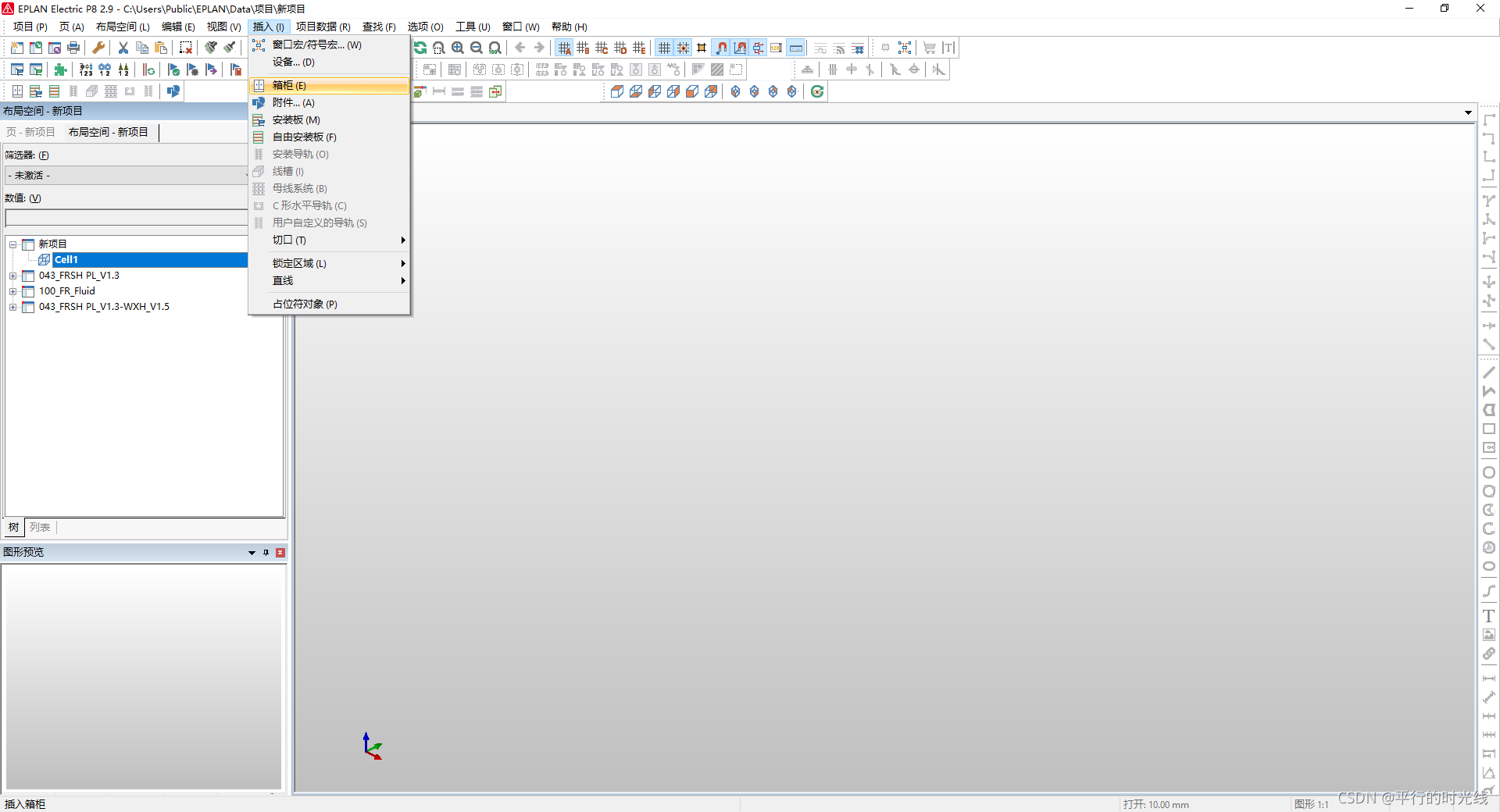Select the rectangle tool in right toolbar
Screen dimensions: 1500x812
click(x=1489, y=429)
